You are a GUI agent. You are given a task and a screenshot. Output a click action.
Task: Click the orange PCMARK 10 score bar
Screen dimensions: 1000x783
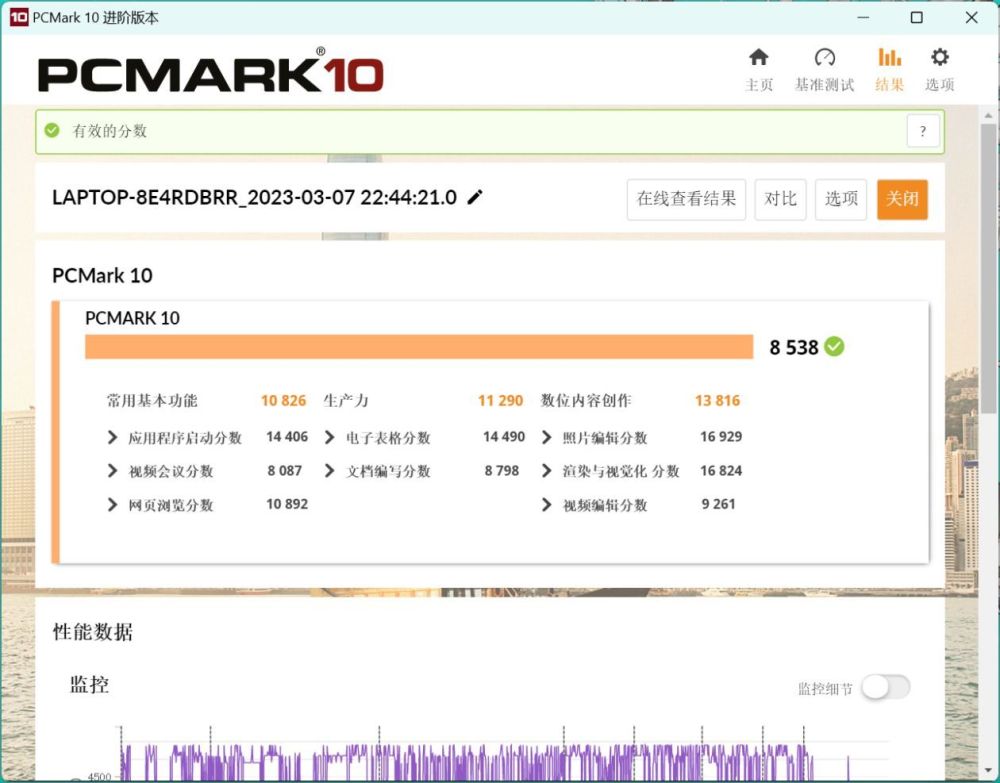(x=419, y=347)
